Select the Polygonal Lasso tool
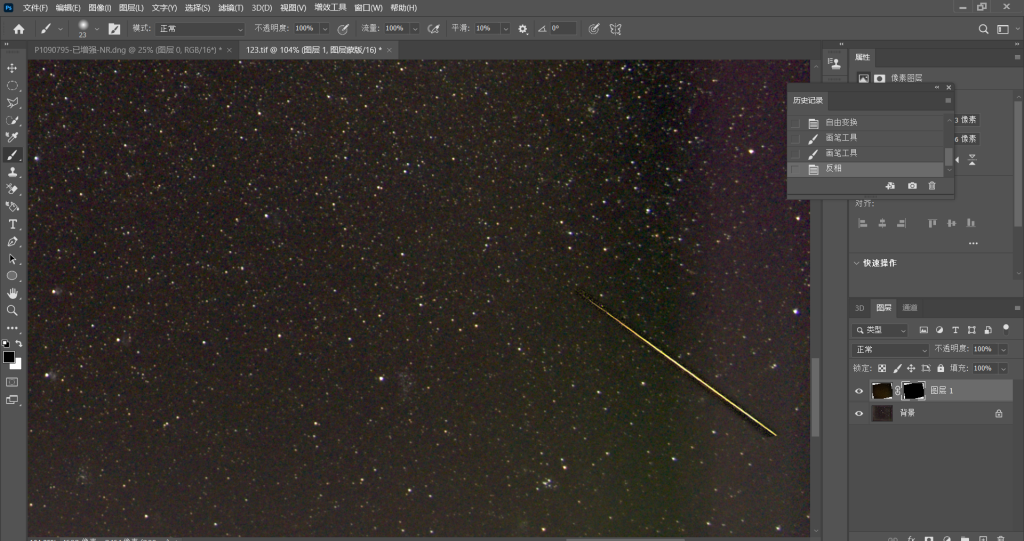The width and height of the screenshot is (1024, 541). click(12, 103)
